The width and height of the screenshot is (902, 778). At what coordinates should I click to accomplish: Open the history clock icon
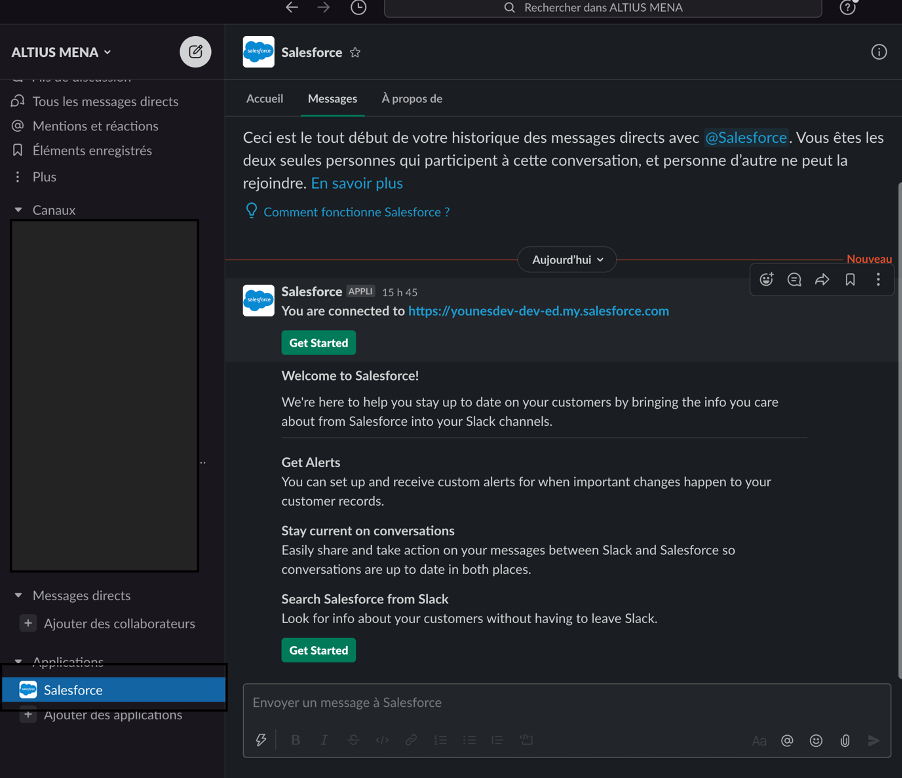coord(358,7)
